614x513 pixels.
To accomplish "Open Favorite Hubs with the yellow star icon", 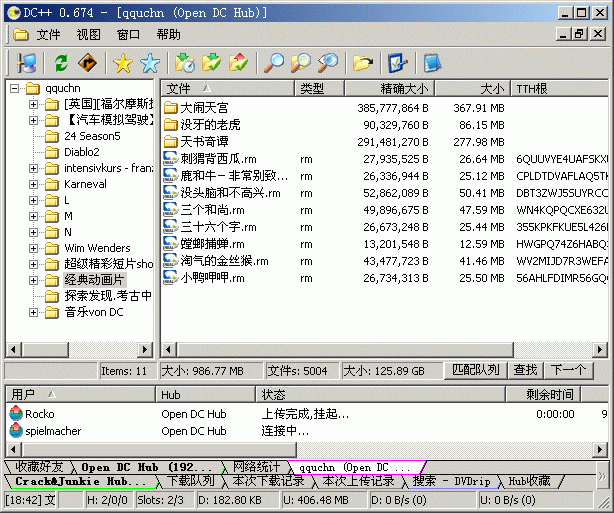I will pos(123,63).
